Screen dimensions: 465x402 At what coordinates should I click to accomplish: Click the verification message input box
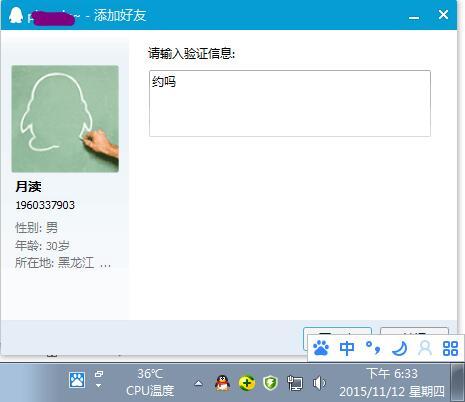pos(290,103)
